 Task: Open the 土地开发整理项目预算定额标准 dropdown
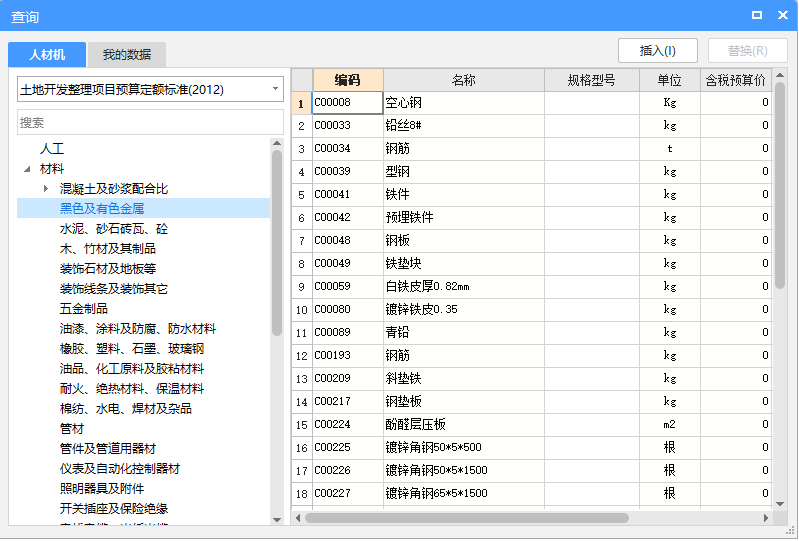[x=276, y=89]
